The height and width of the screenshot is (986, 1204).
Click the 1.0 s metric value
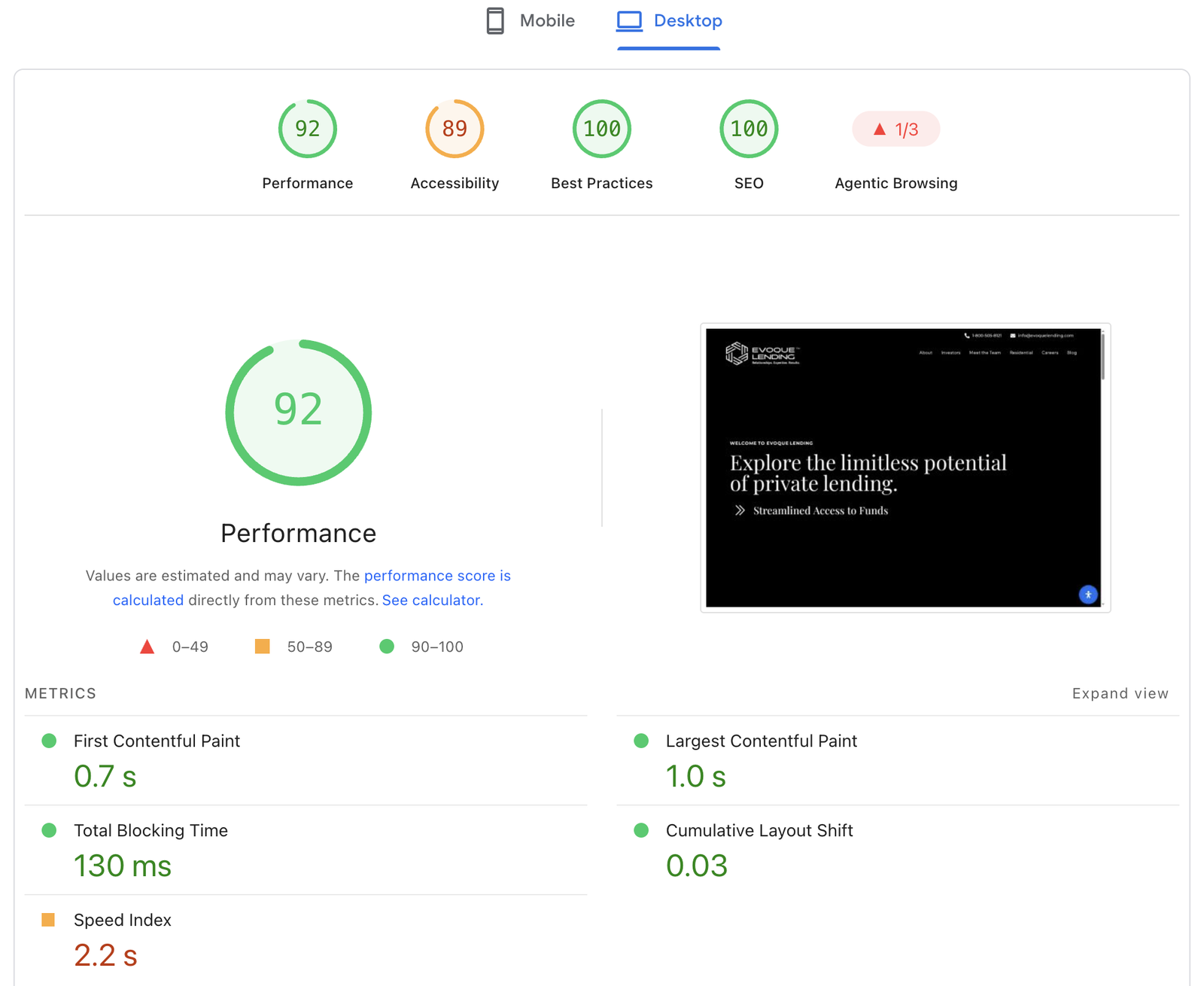pos(696,776)
